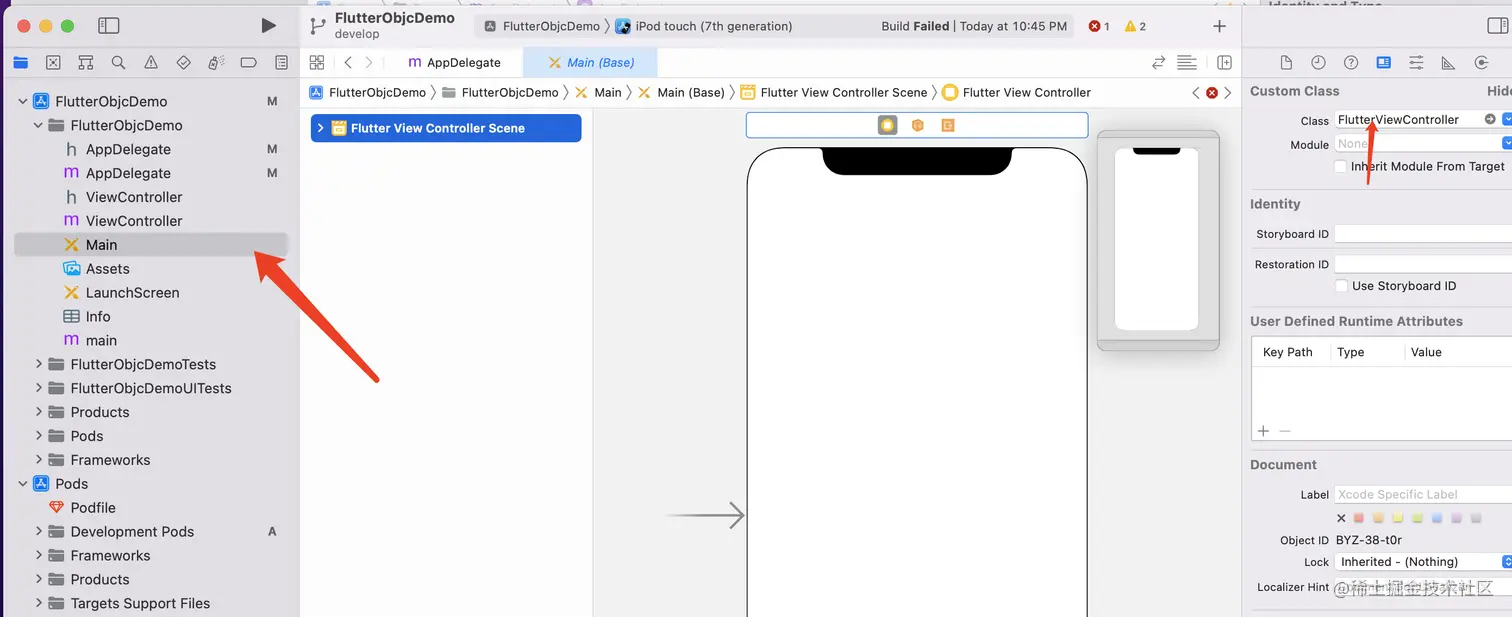The image size is (1512, 617).
Task: Open the Report navigator
Action: click(x=281, y=62)
